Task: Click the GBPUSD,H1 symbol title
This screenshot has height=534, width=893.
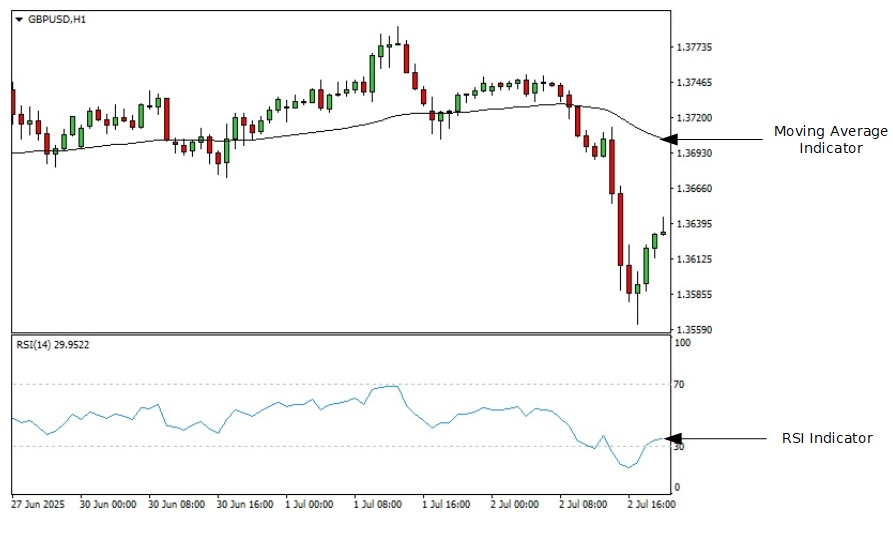Action: [57, 19]
